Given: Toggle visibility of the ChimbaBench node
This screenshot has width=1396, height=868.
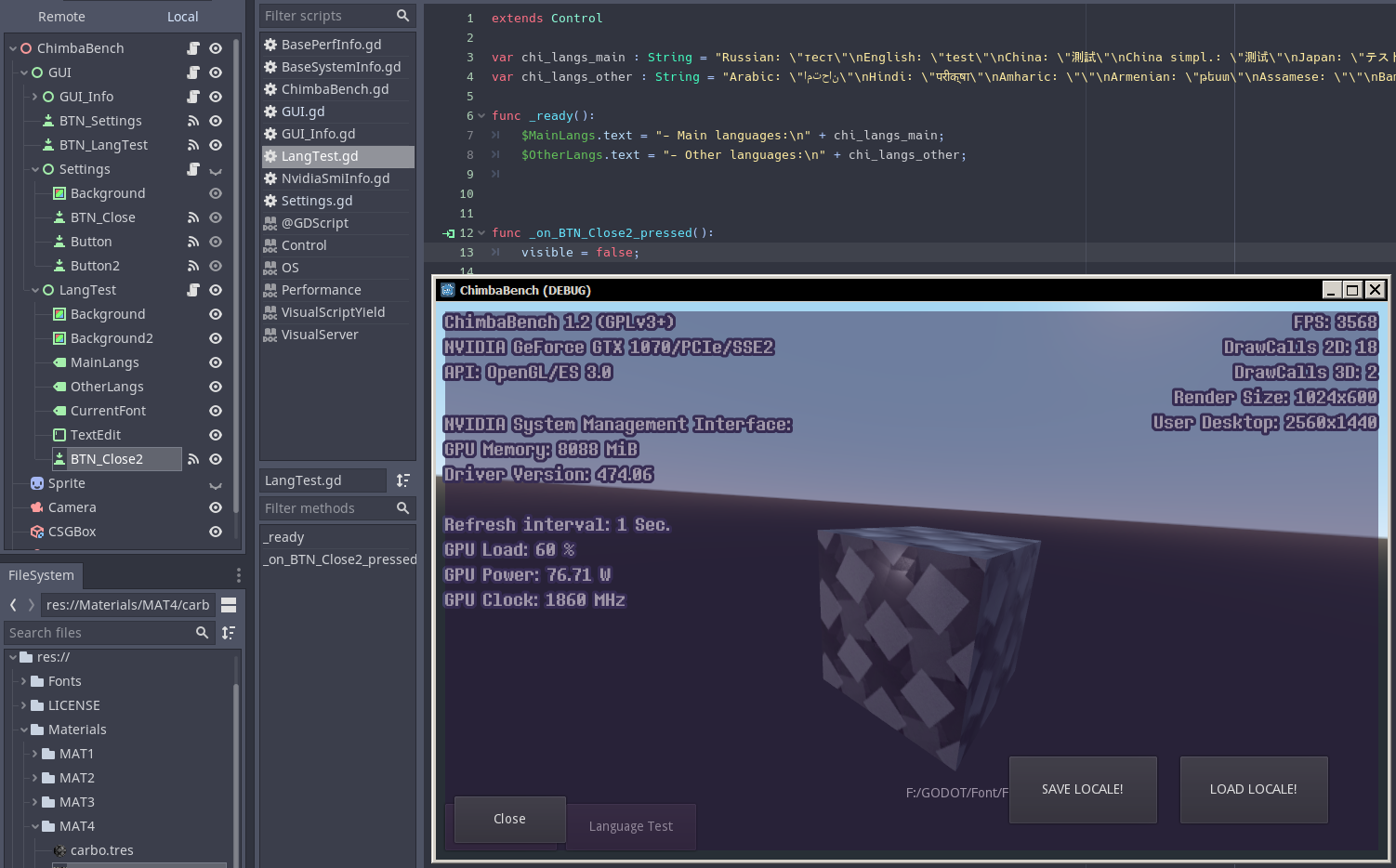Looking at the screenshot, I should tap(216, 48).
